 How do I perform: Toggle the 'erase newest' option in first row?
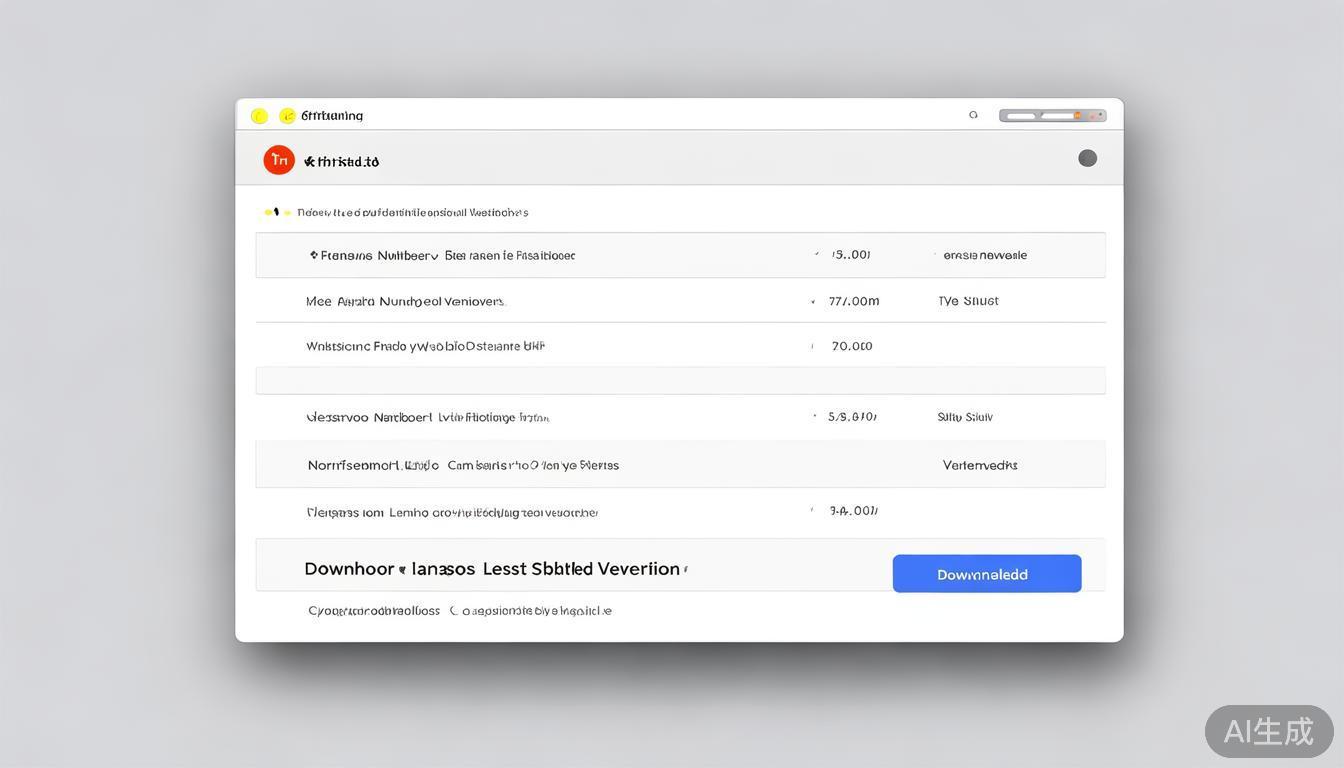[x=985, y=255]
